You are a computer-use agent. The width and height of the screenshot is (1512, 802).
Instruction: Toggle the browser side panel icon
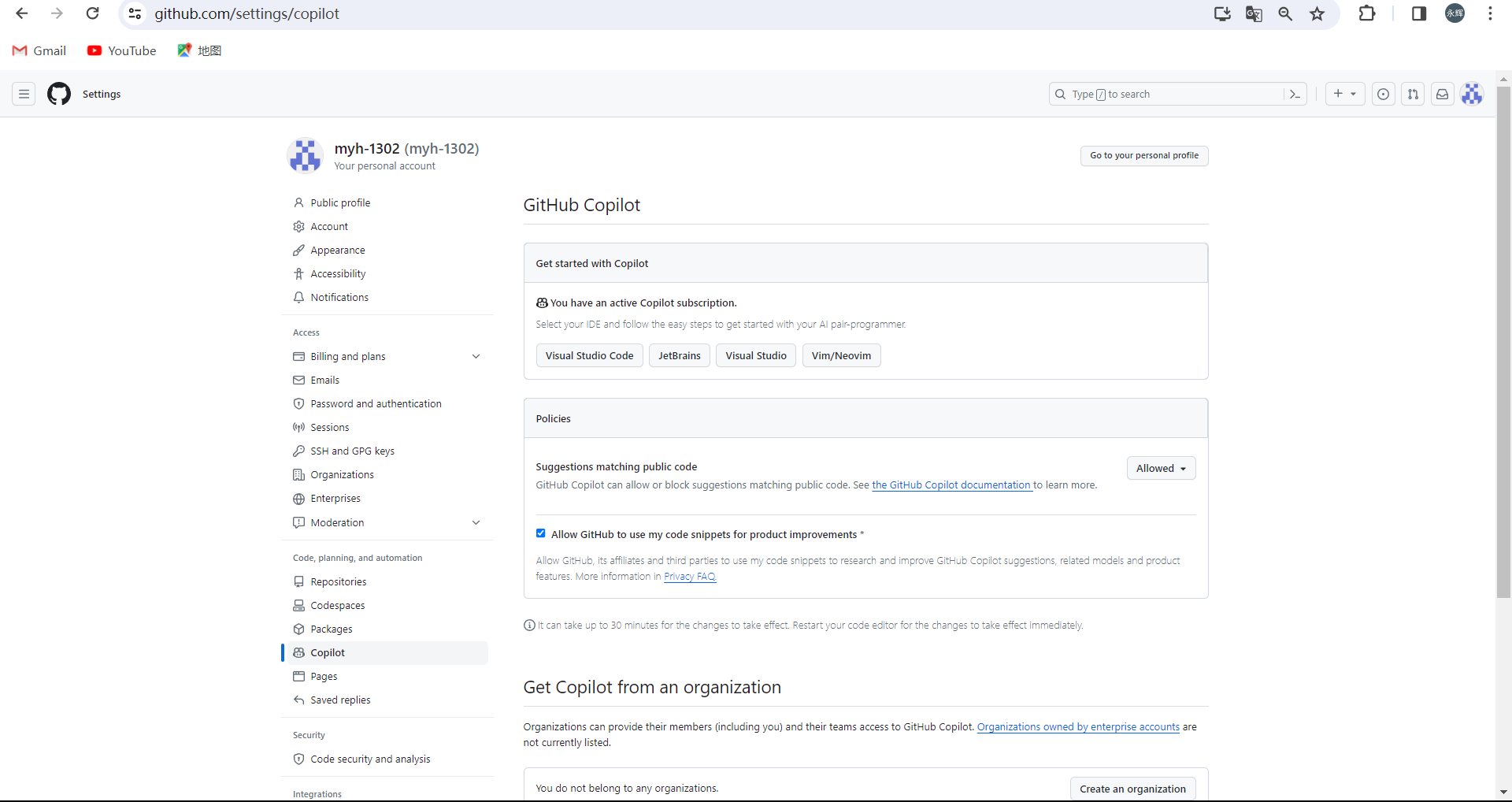click(x=1419, y=13)
